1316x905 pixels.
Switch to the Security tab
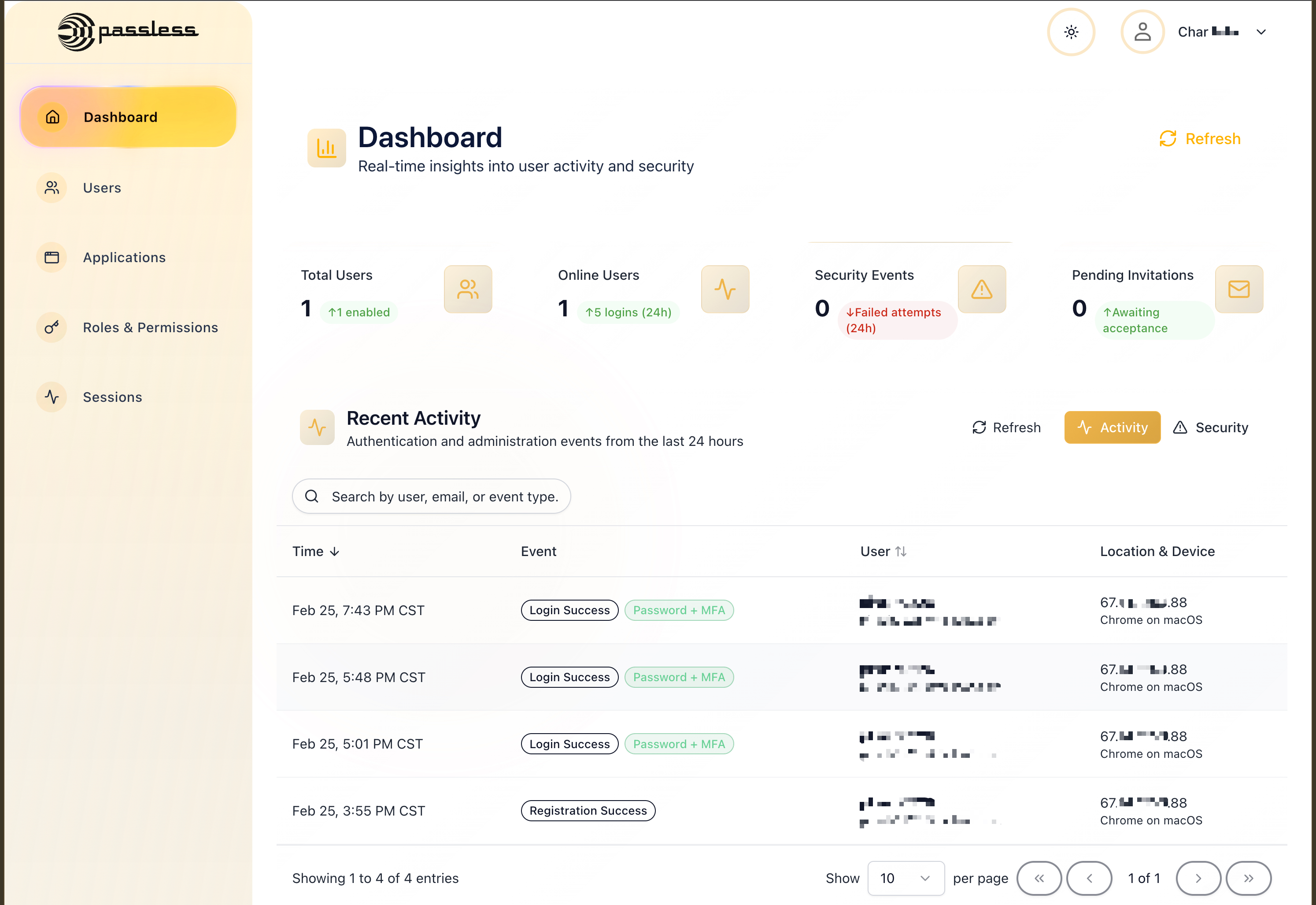[x=1211, y=427]
